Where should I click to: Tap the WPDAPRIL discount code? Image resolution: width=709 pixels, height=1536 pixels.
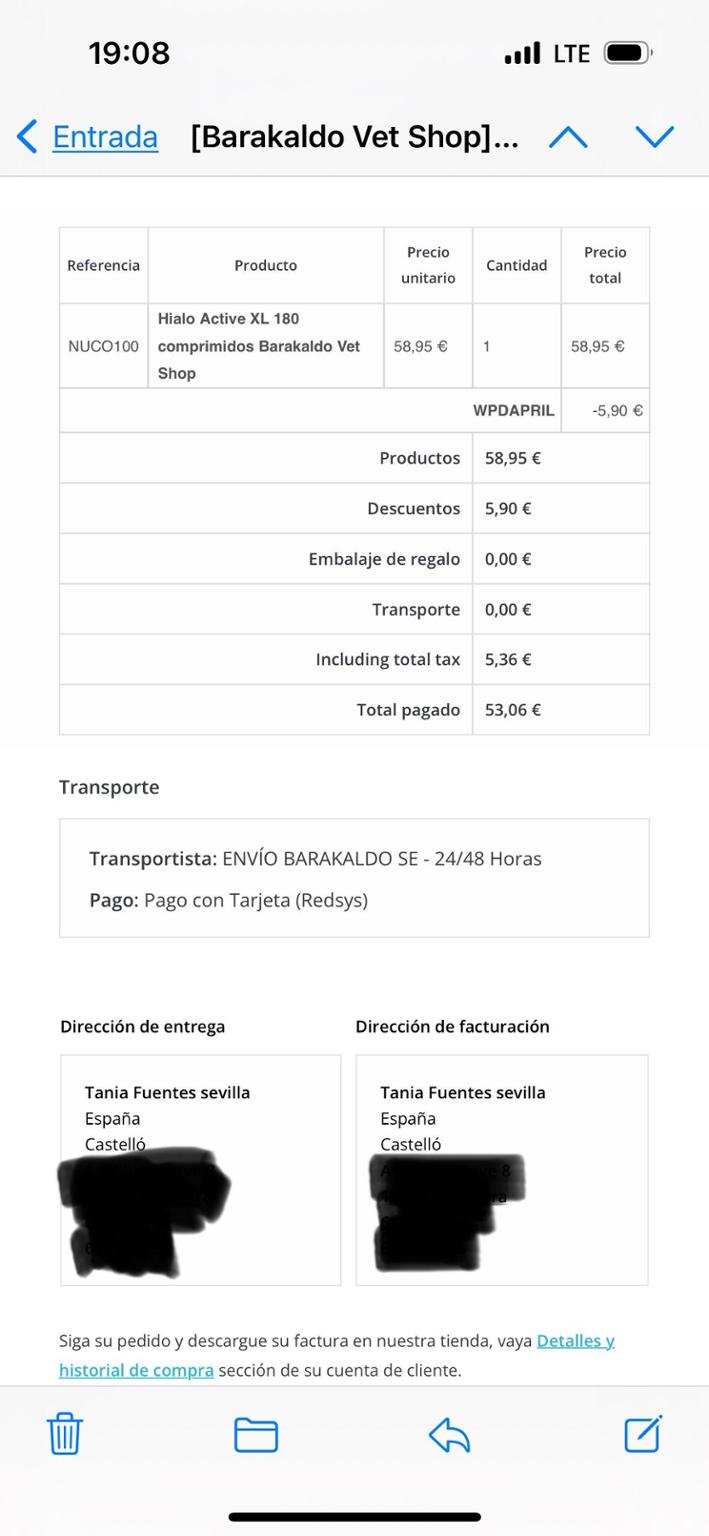(x=513, y=411)
